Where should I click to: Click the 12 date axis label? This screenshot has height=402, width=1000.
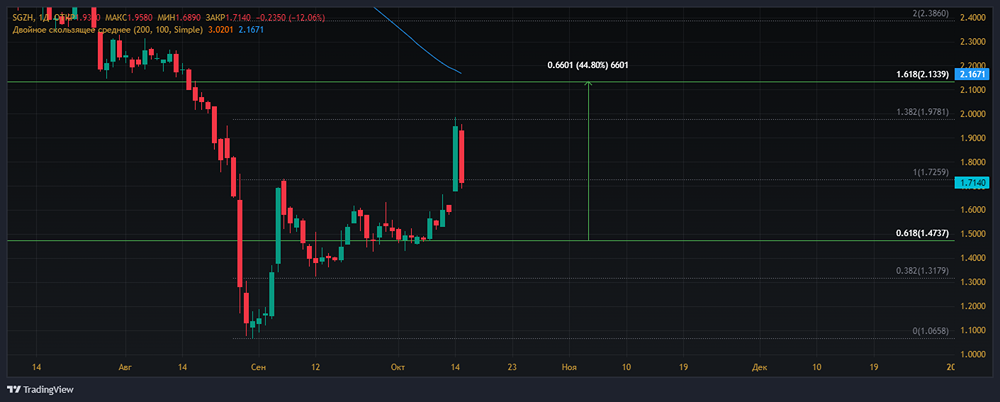(316, 368)
